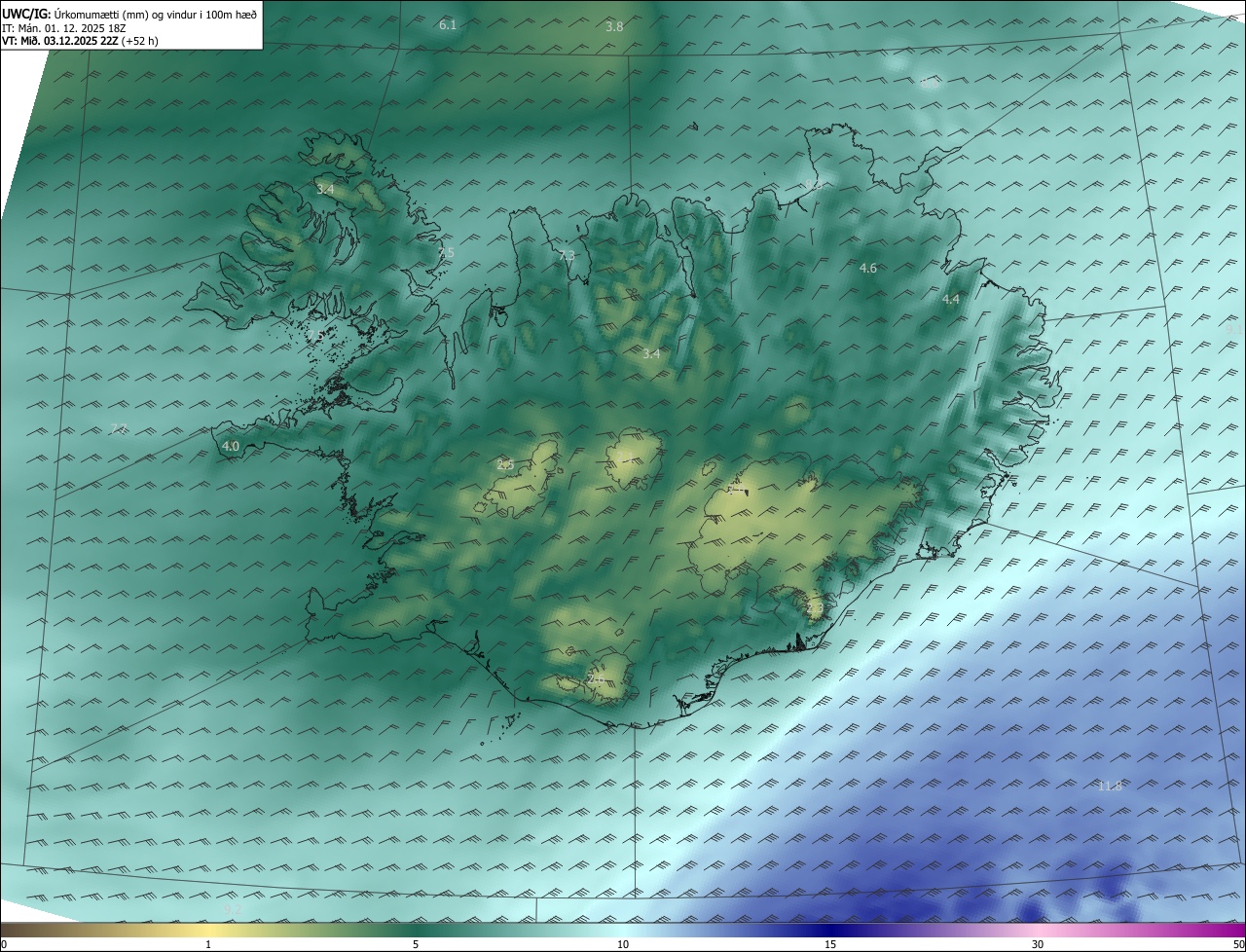This screenshot has height=952, width=1246.
Task: Click the pink color above the 30 tick
Action: click(x=1038, y=930)
